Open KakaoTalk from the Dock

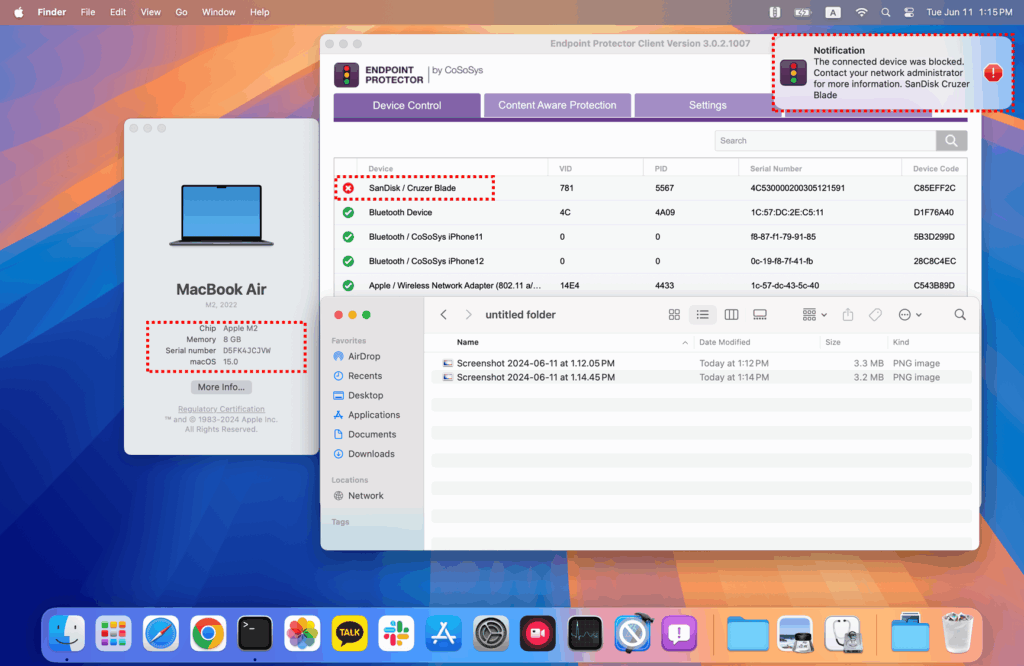coord(349,633)
